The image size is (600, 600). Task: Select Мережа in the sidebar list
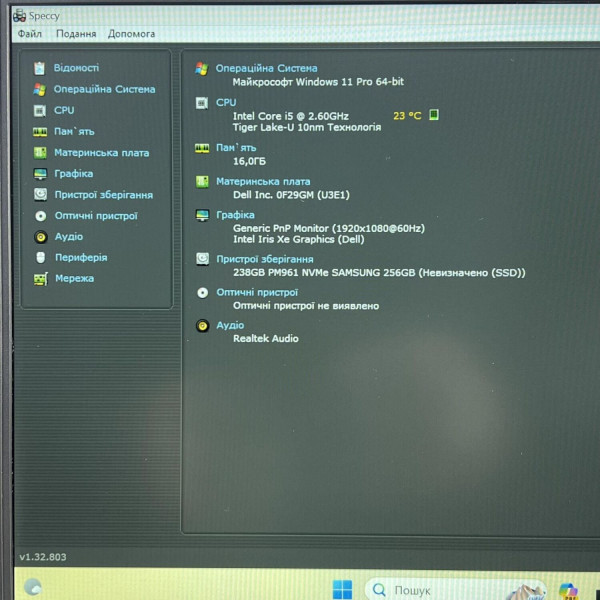pyautogui.click(x=74, y=278)
